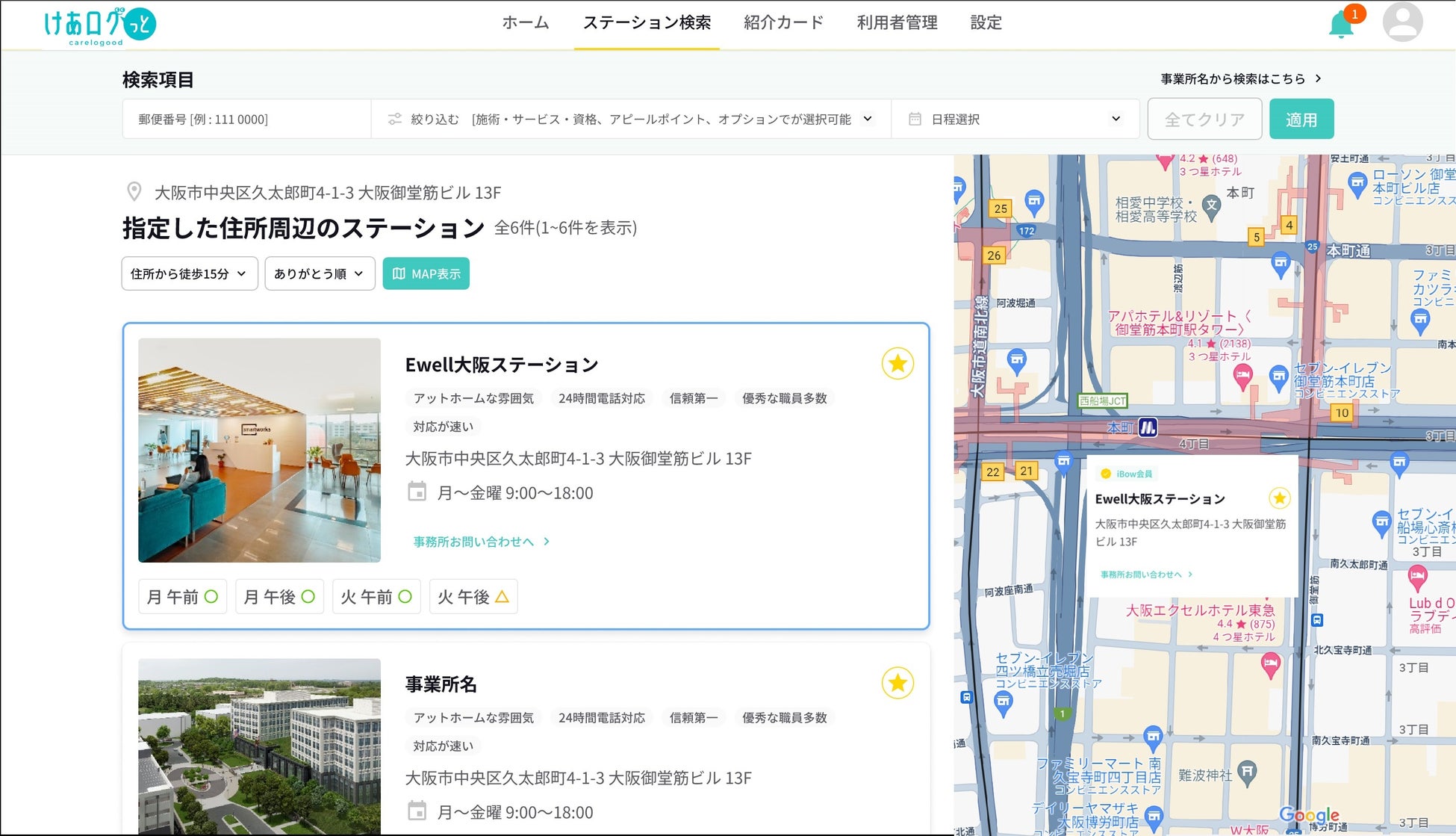Switch to the 紹介カード tab
The height and width of the screenshot is (836, 1456).
coord(783,23)
